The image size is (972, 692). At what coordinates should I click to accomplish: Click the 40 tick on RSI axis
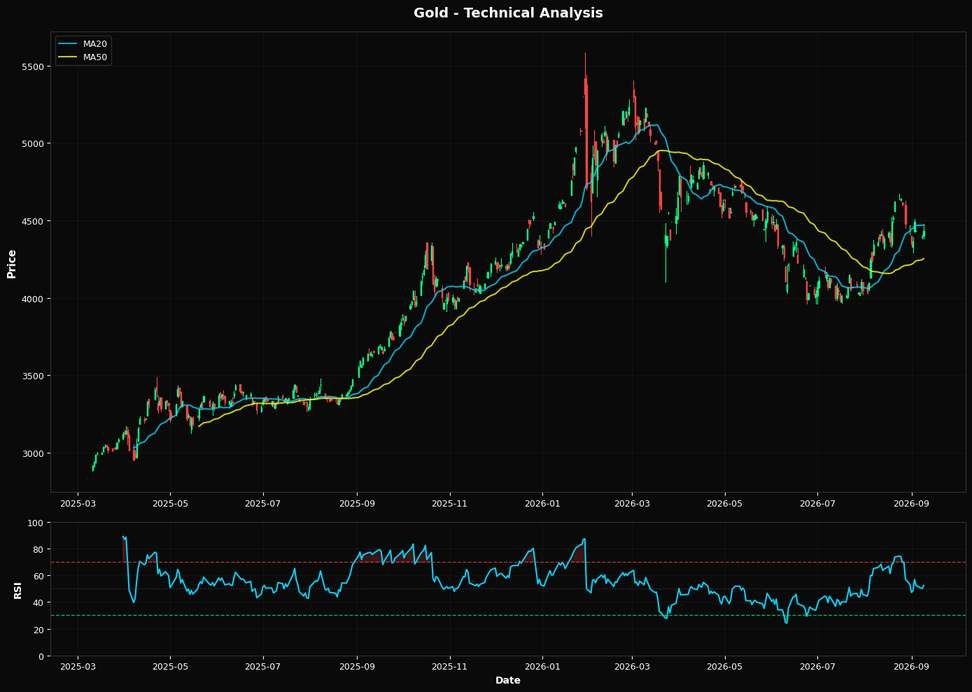(39, 603)
